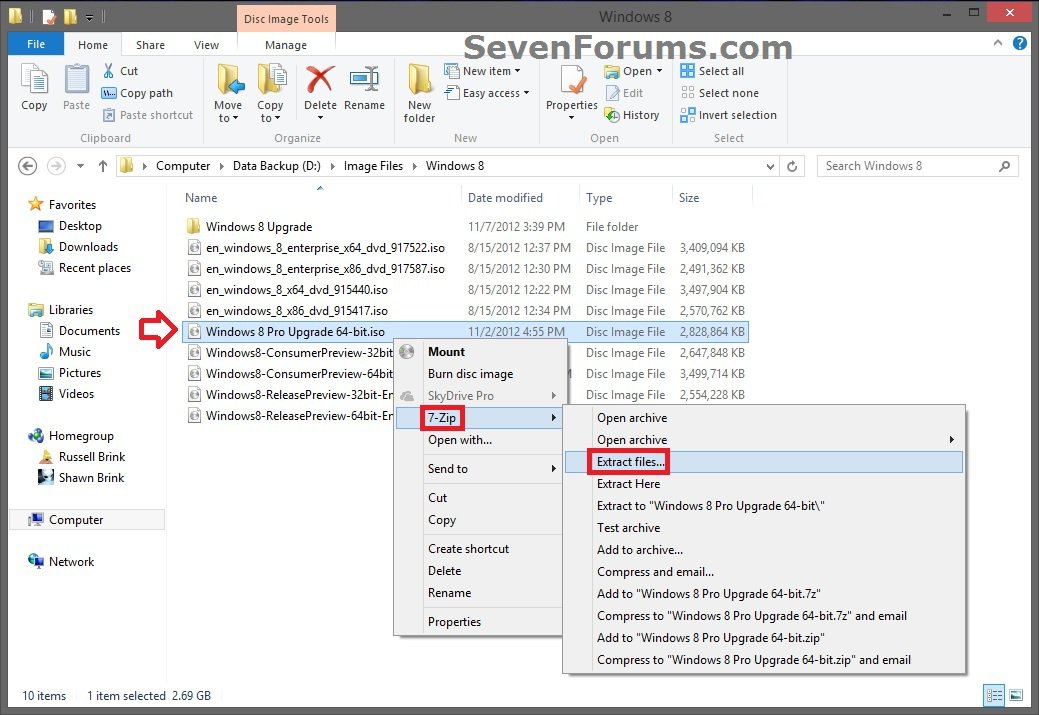Screen dimensions: 1039x715
Task: Sort by Date modified column header
Action: 505,197
